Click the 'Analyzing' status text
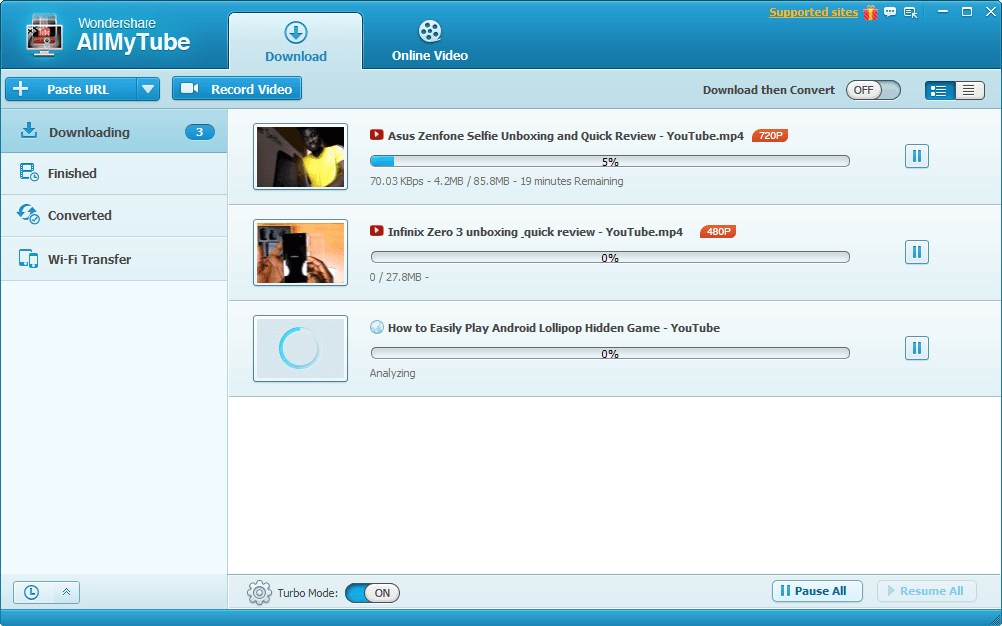The image size is (1002, 626). (392, 373)
